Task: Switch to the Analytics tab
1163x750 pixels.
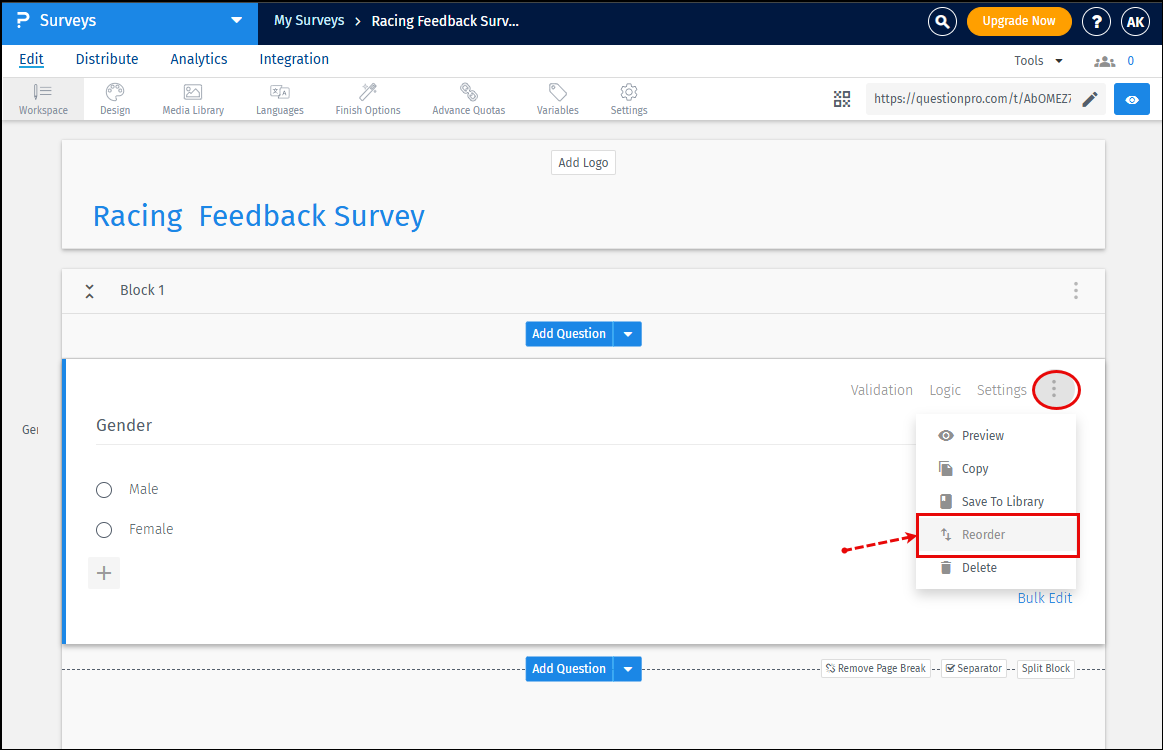Action: [198, 59]
